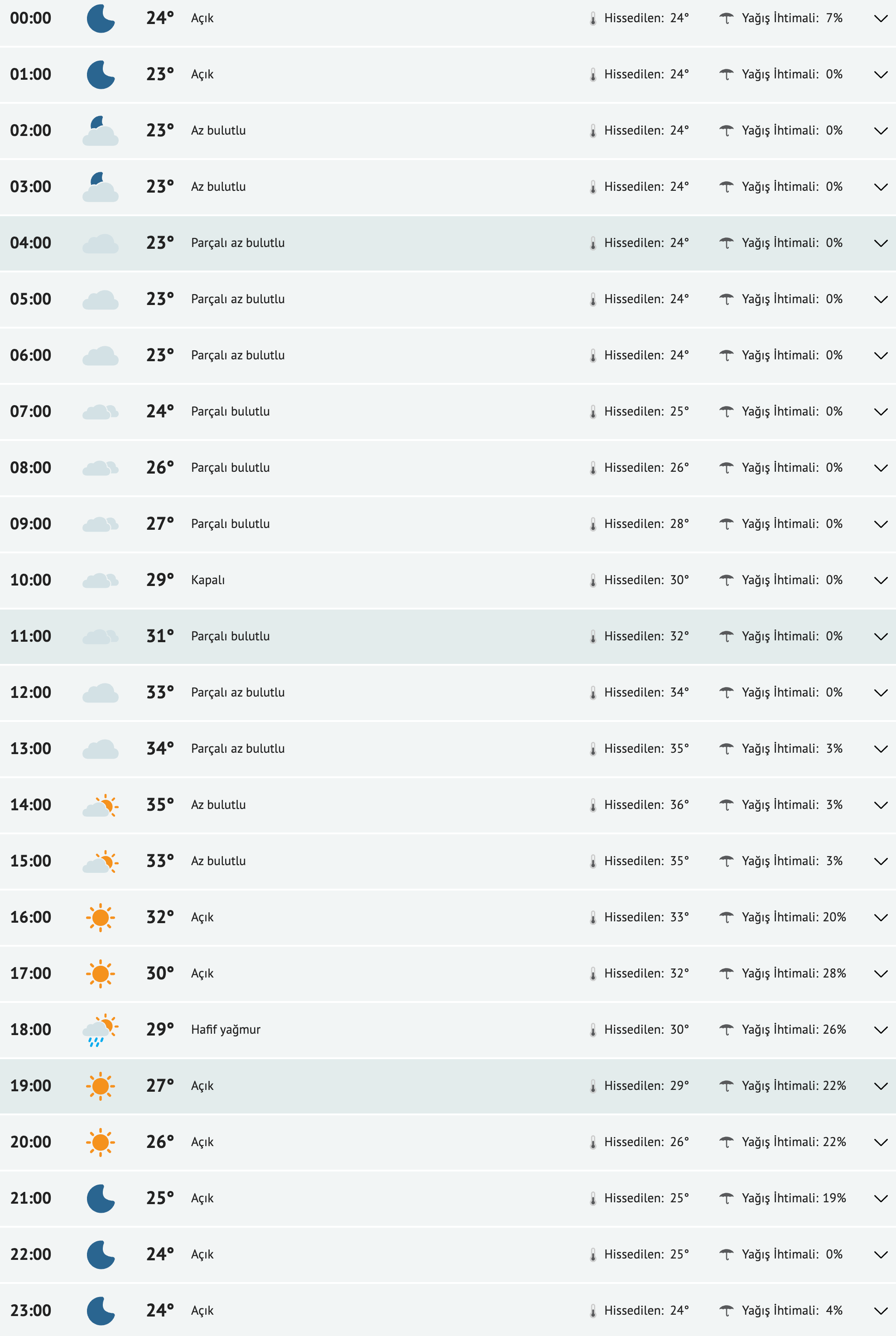
Task: Expand the 23:00 row details
Action: click(880, 1310)
